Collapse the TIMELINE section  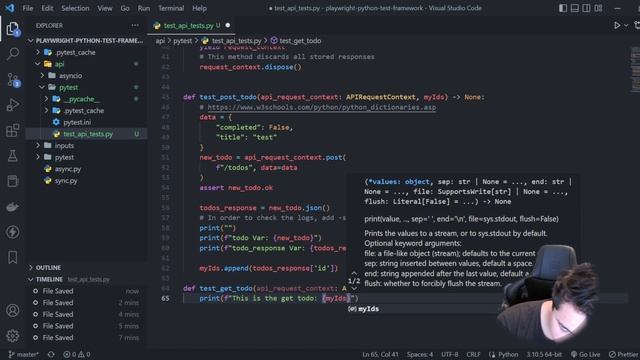coord(86,279)
